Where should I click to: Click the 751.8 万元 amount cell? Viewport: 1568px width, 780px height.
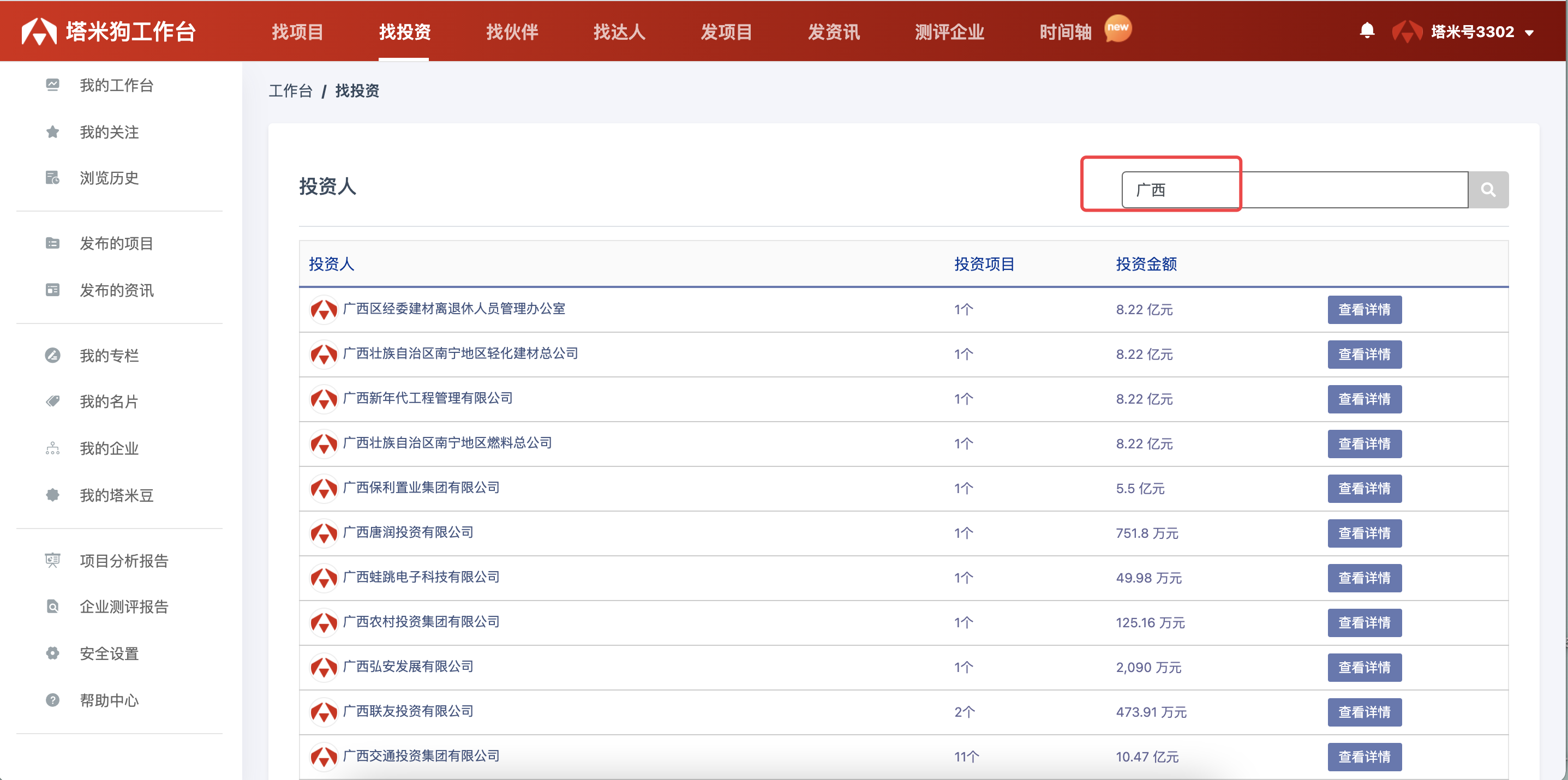1147,533
